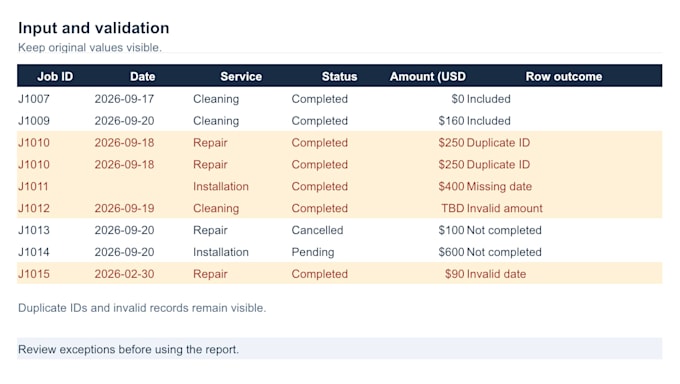Click 'Included' outcome in J1007 row

488,99
